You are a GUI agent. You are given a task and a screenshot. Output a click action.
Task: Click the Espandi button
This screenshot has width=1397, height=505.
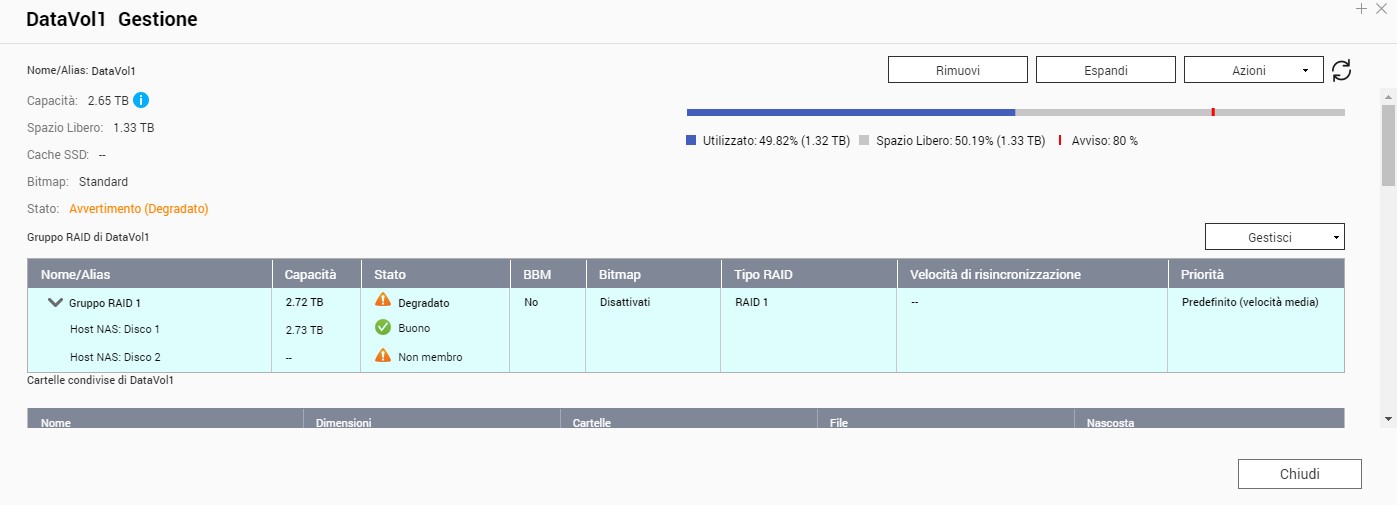coord(1105,70)
